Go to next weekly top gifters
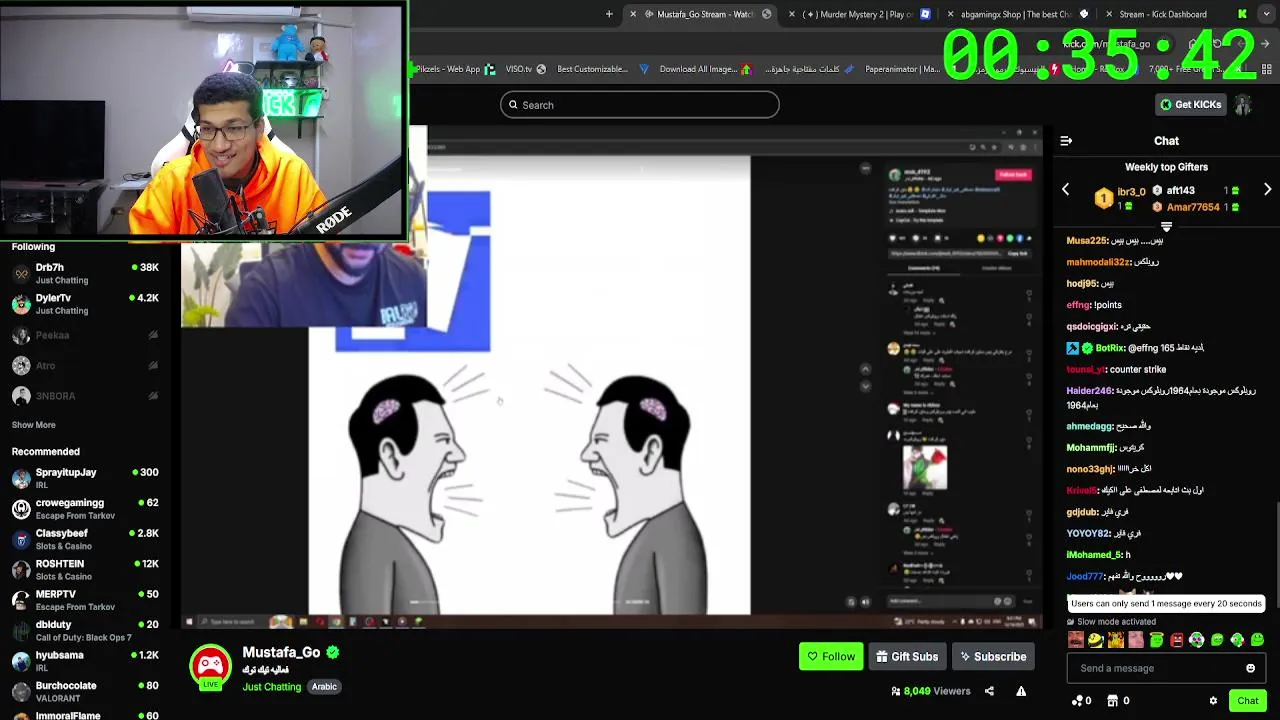1280x720 pixels. (x=1267, y=190)
